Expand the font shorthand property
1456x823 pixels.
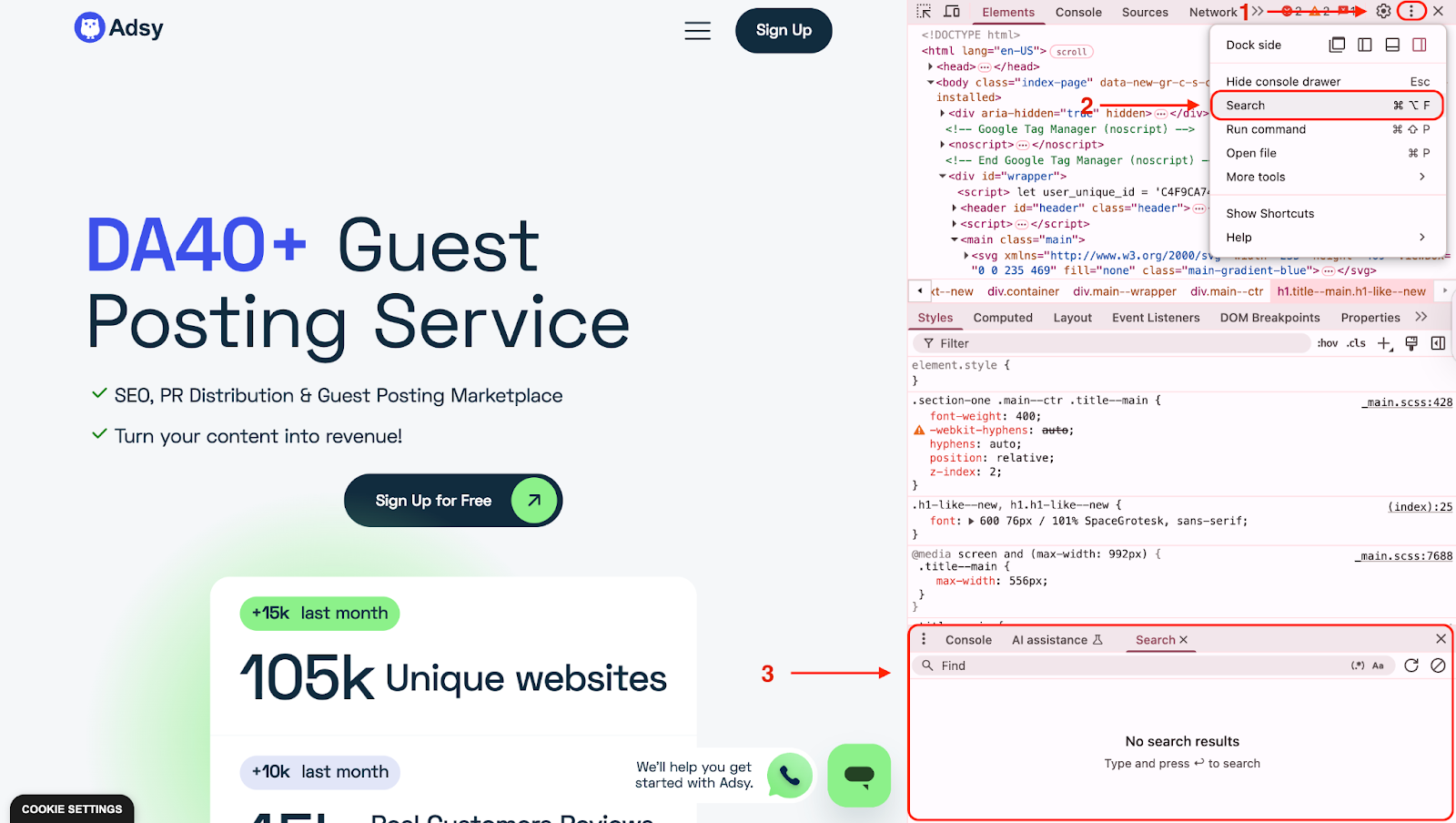click(971, 522)
